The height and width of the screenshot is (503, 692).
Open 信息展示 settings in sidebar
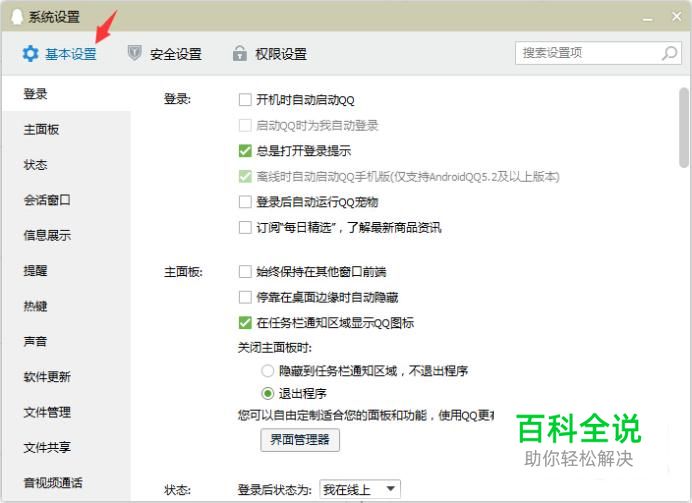point(67,235)
